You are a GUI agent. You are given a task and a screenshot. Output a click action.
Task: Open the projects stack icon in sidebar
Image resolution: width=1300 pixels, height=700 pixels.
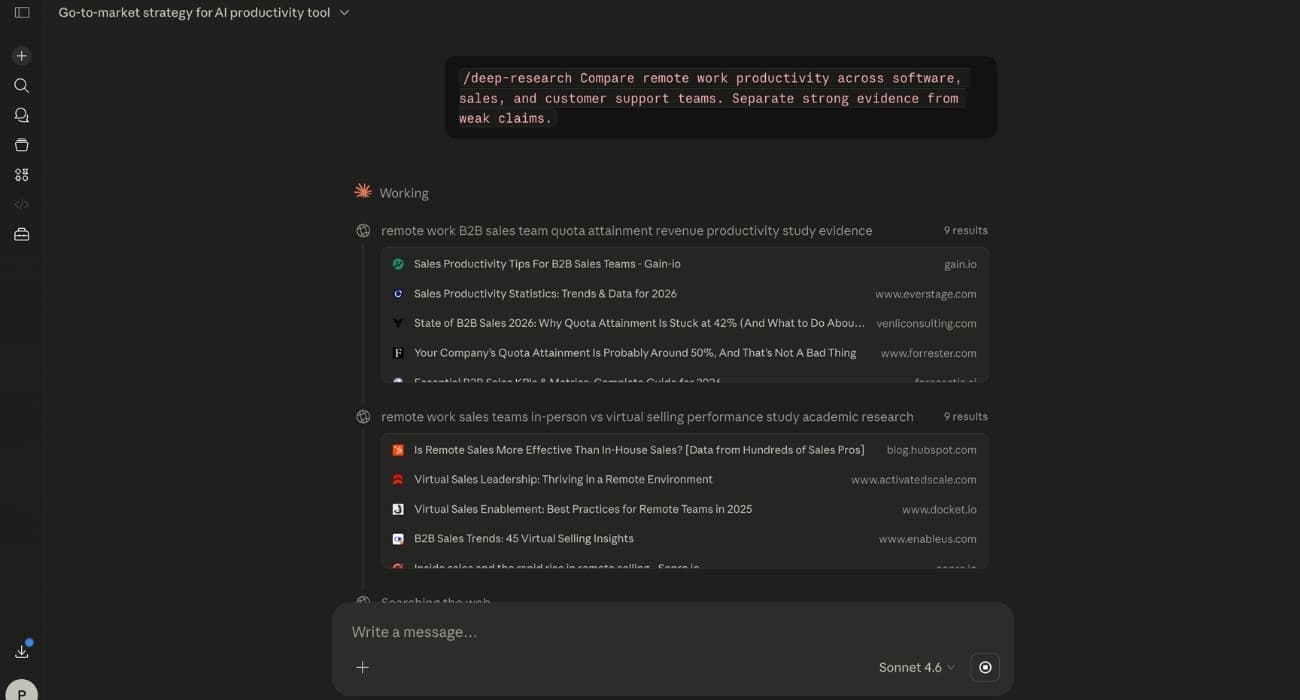tap(22, 145)
